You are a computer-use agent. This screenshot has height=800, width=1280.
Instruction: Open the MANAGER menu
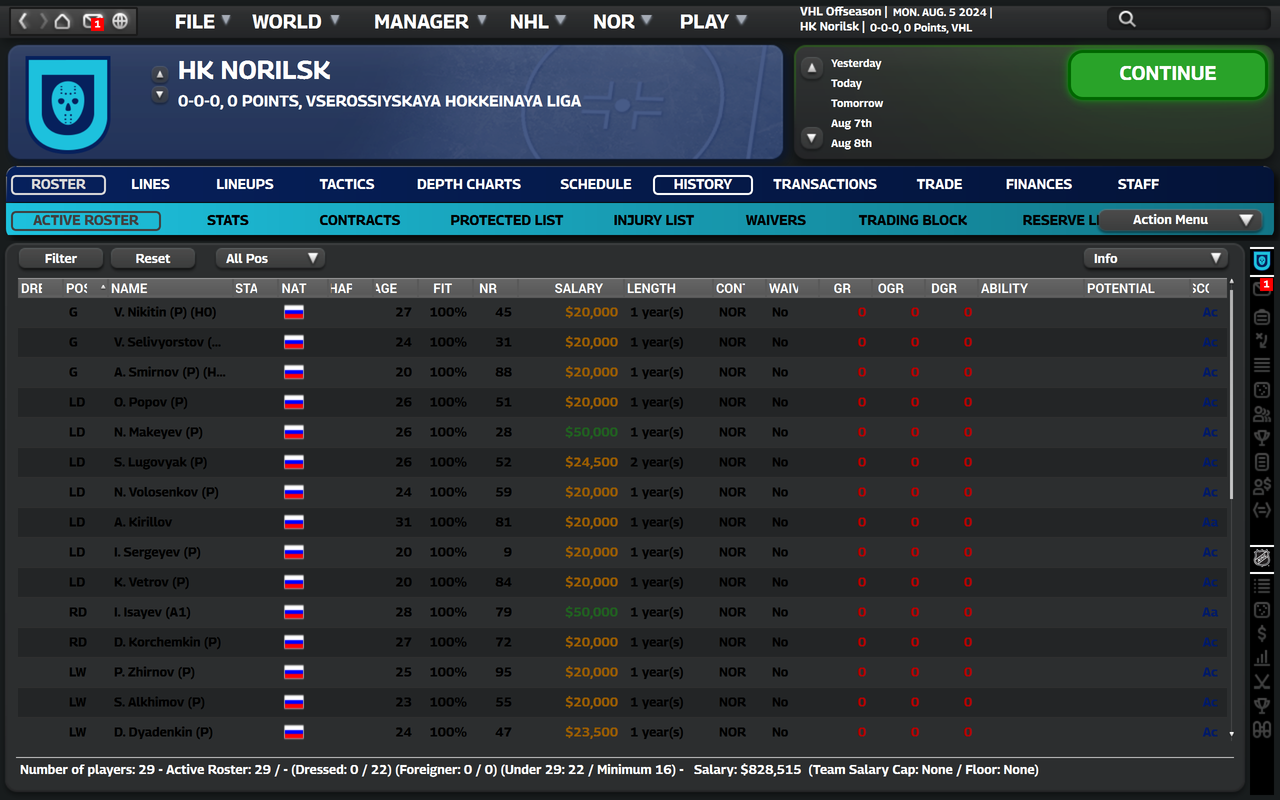tap(431, 21)
